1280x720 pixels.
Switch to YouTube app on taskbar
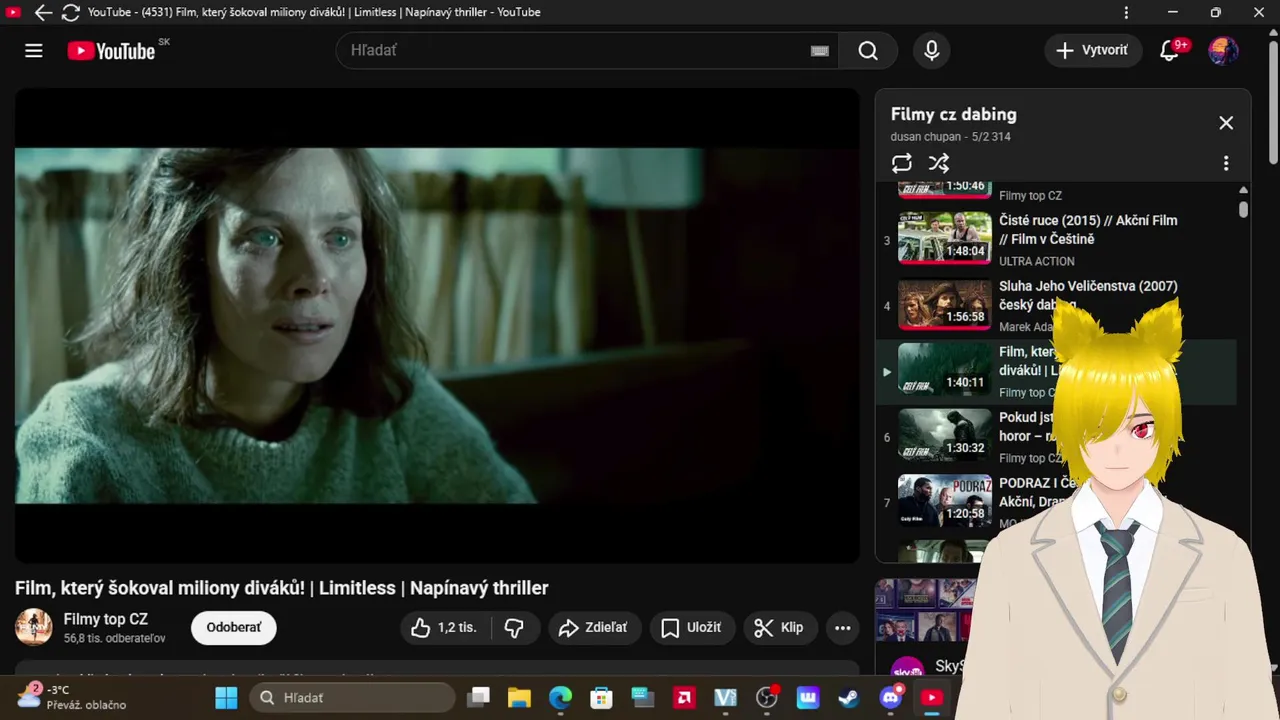(931, 697)
